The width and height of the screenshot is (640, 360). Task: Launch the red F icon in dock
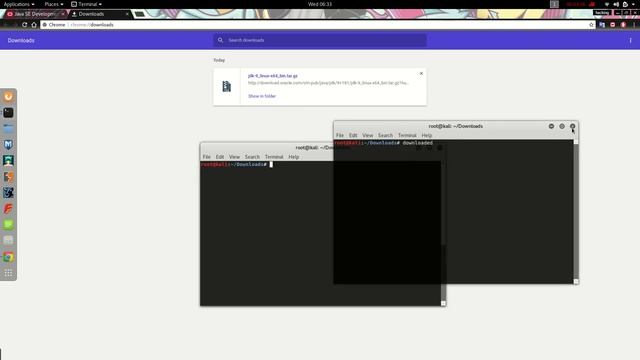click(8, 209)
